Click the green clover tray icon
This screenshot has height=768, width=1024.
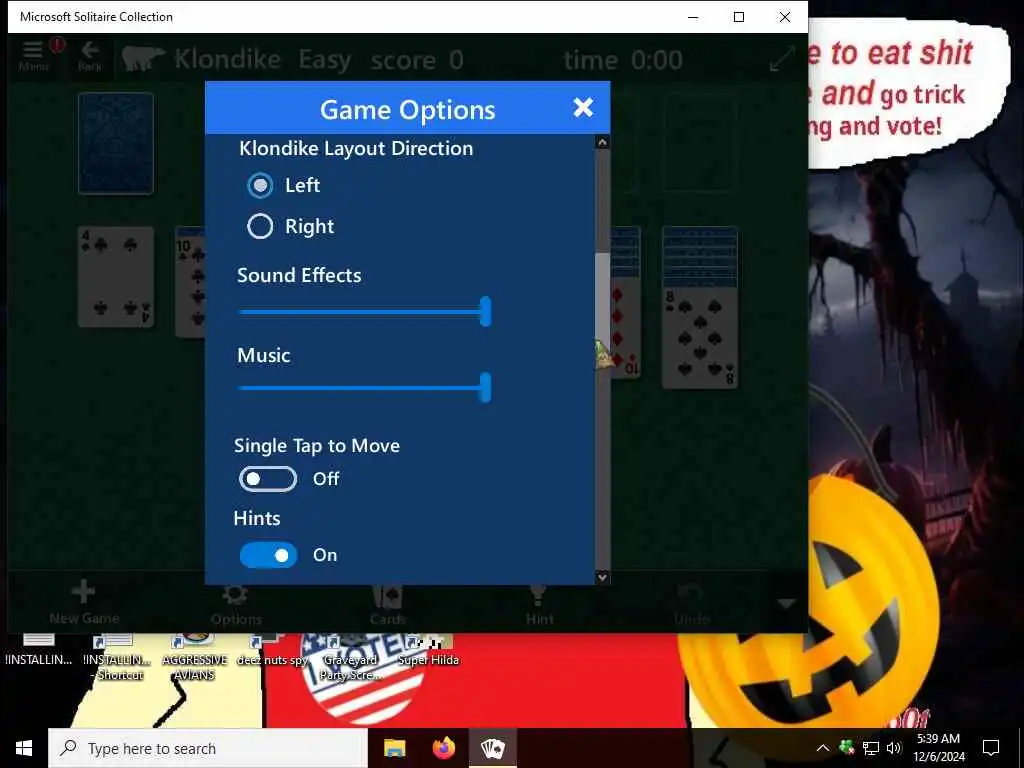(846, 747)
